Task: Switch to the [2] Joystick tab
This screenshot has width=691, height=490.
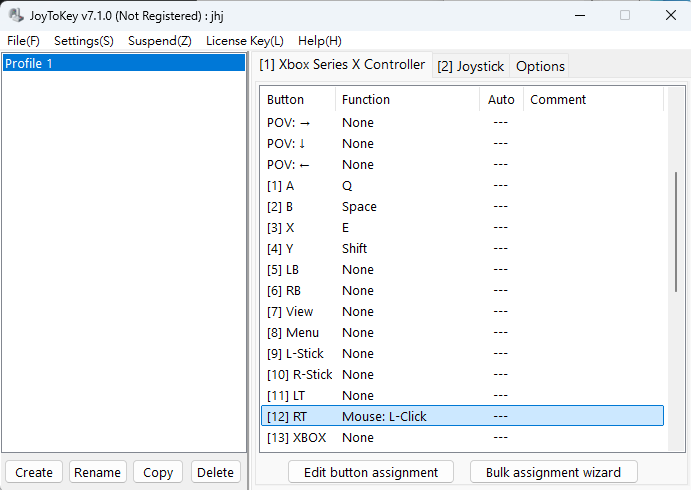Action: (471, 66)
